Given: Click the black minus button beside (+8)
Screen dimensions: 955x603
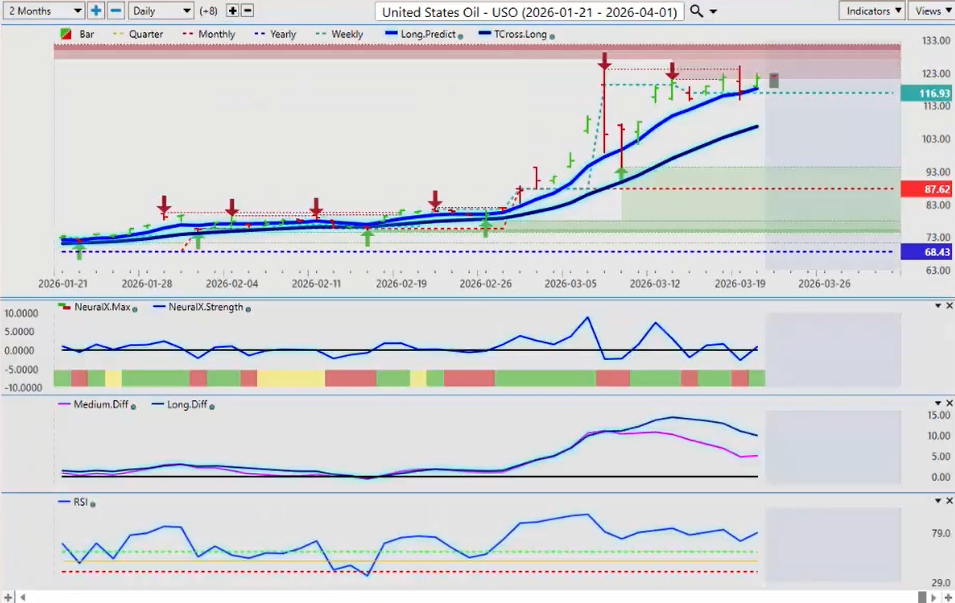Looking at the screenshot, I should coord(247,11).
